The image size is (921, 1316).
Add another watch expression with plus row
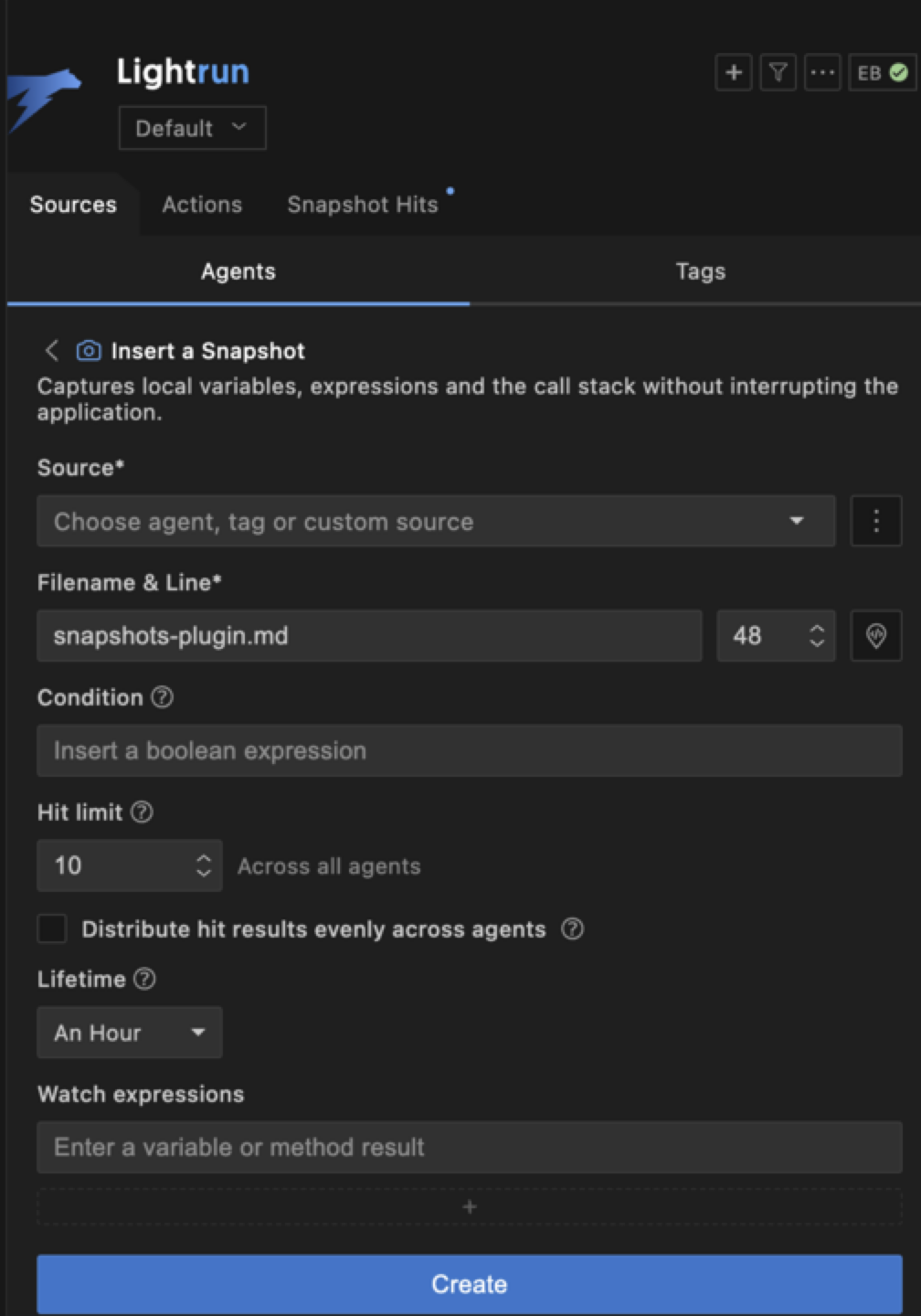click(x=469, y=1206)
